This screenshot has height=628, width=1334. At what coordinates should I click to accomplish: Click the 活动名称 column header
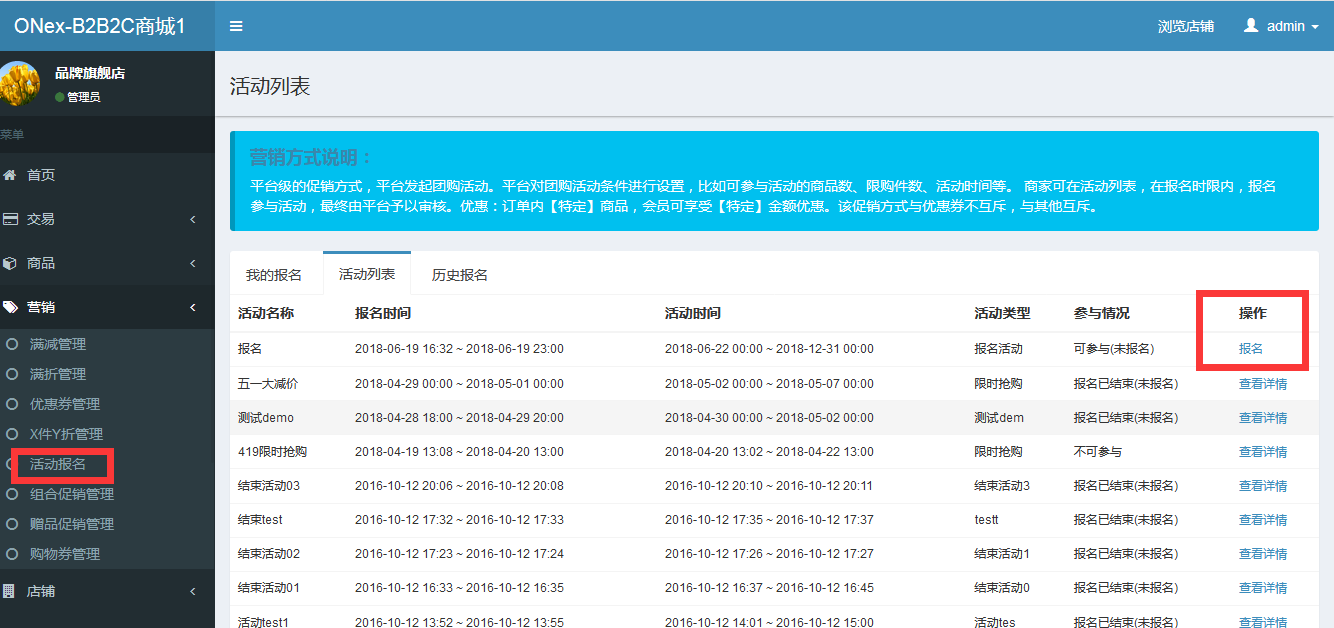point(266,313)
